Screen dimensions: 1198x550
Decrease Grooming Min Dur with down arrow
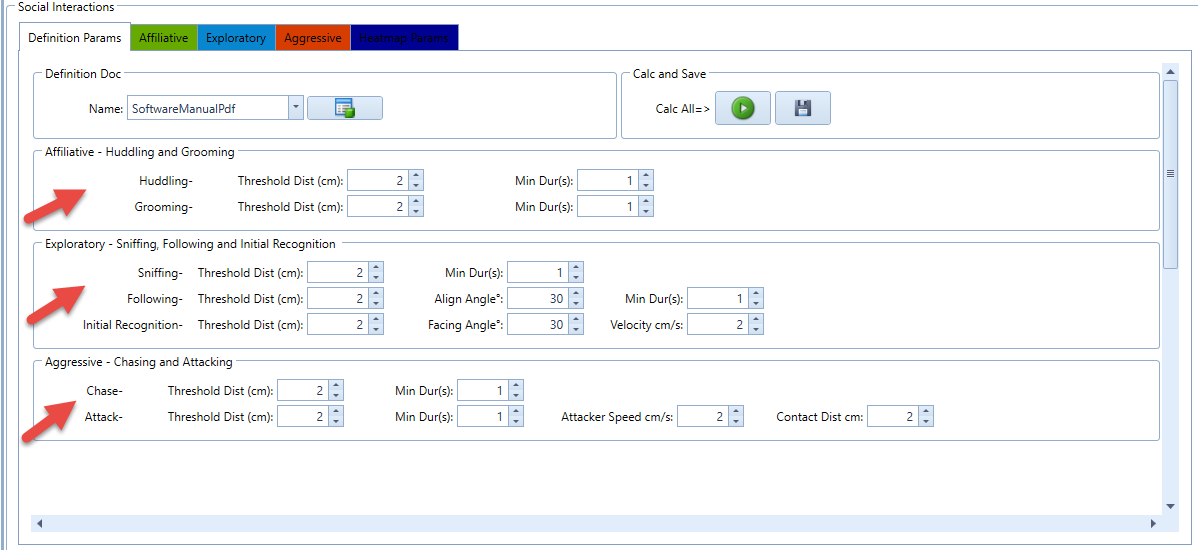tap(646, 211)
